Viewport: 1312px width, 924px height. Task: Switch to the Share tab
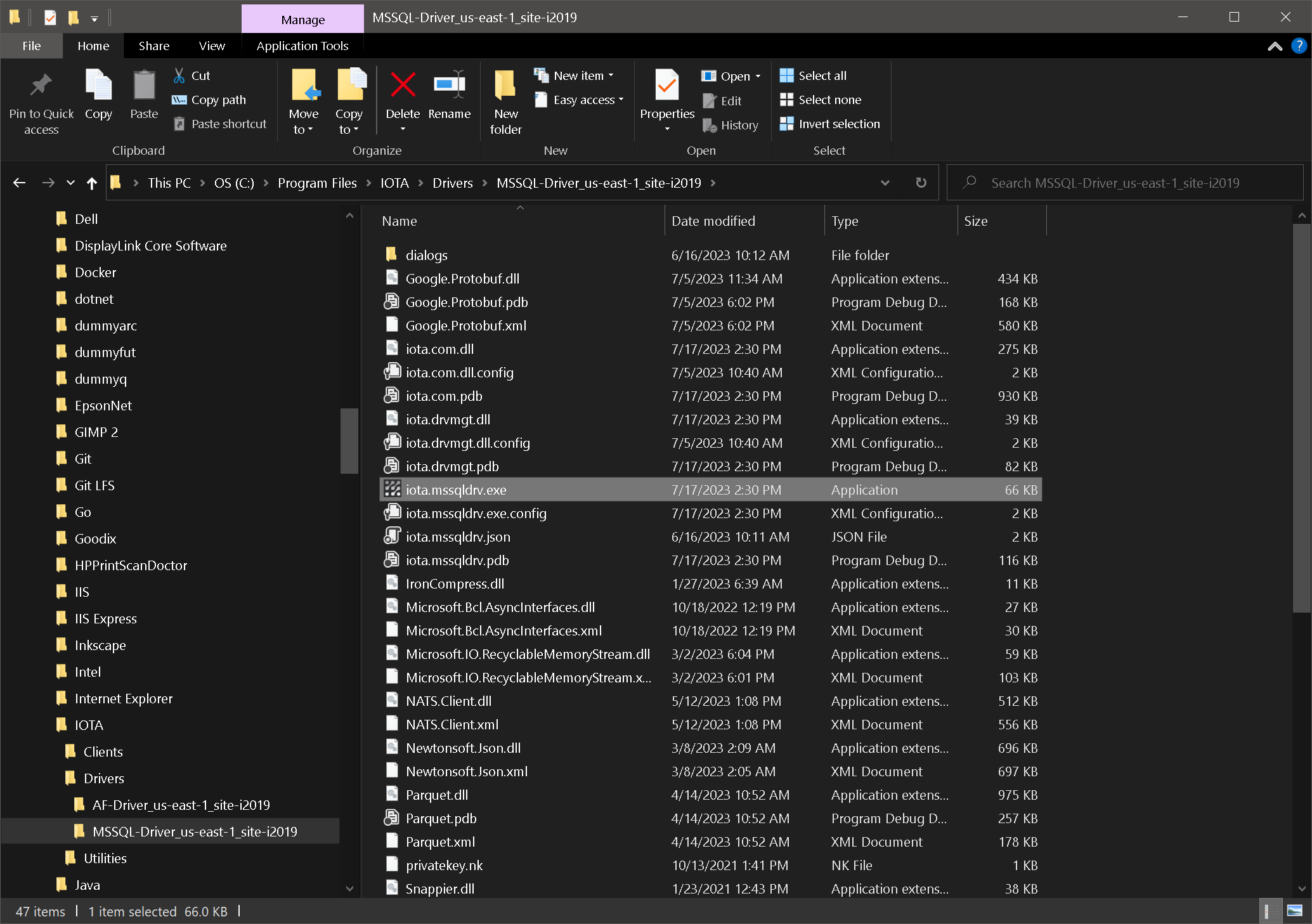(154, 46)
